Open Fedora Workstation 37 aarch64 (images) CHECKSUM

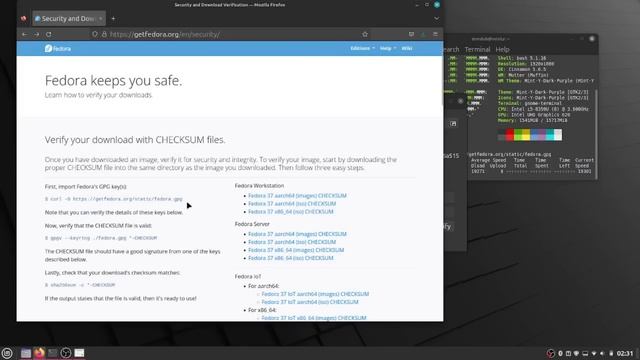[x=297, y=196]
